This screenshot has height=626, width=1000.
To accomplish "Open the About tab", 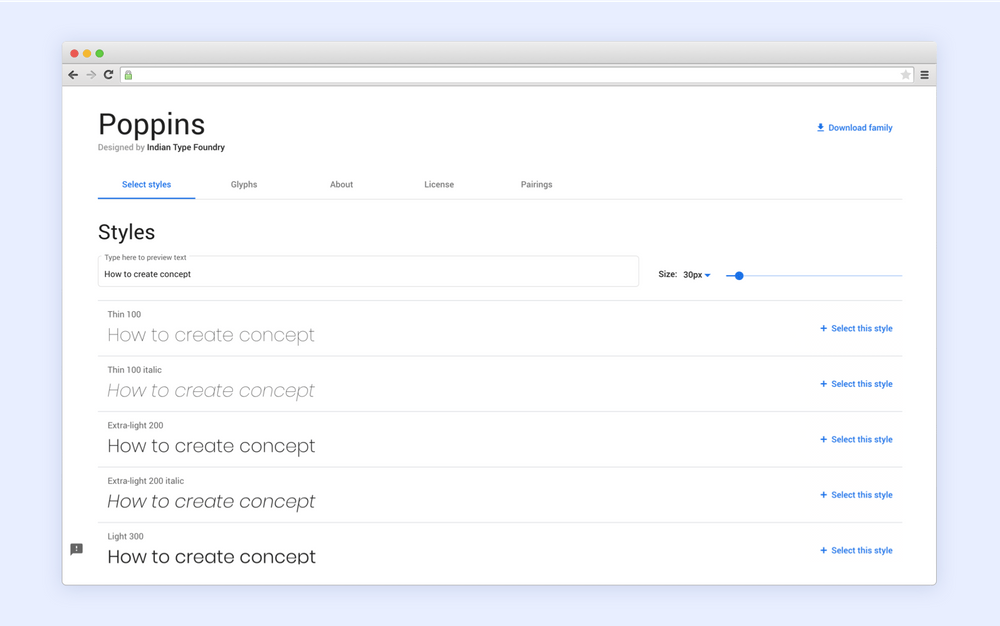I will [x=341, y=184].
